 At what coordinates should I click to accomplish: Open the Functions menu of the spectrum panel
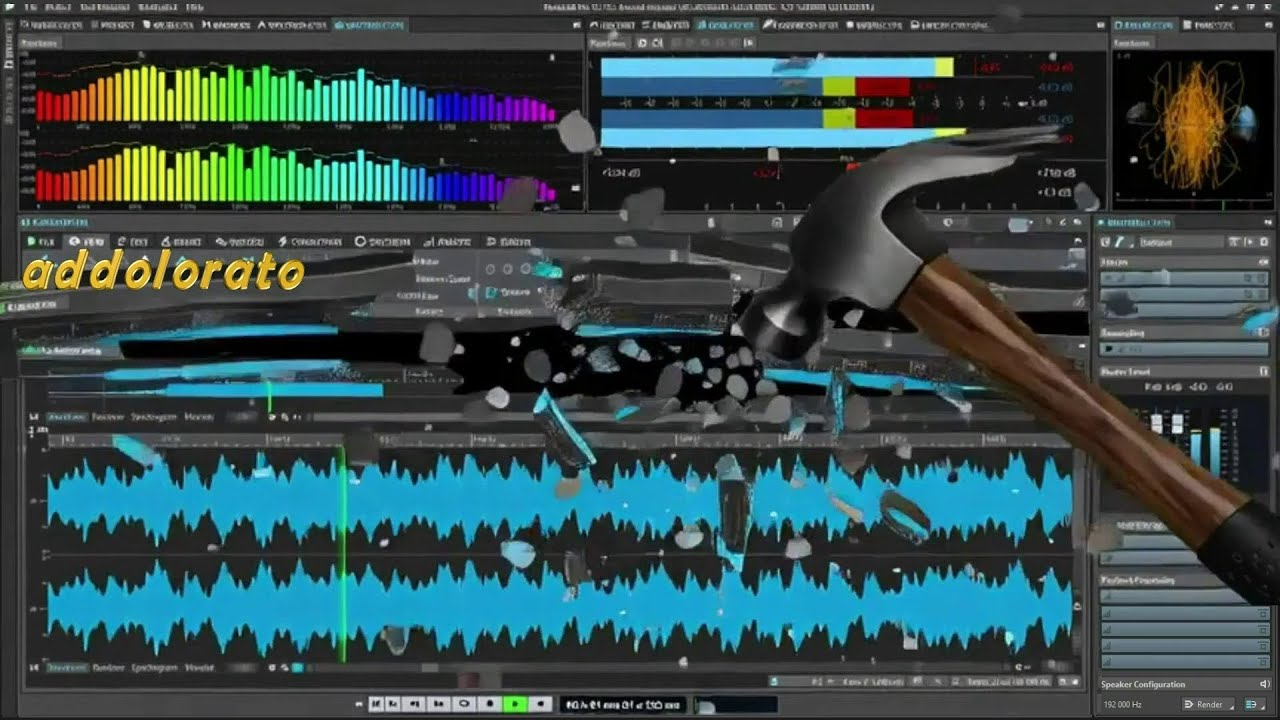(40, 43)
